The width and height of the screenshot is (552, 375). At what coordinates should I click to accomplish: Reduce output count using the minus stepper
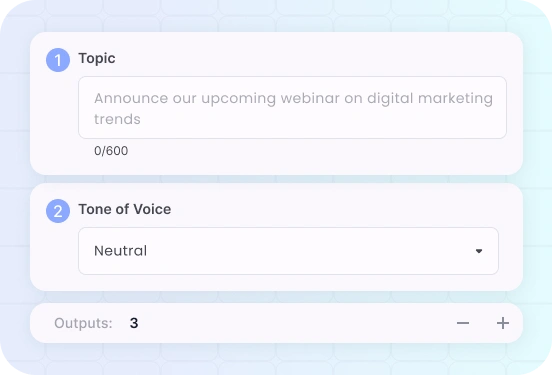(463, 323)
